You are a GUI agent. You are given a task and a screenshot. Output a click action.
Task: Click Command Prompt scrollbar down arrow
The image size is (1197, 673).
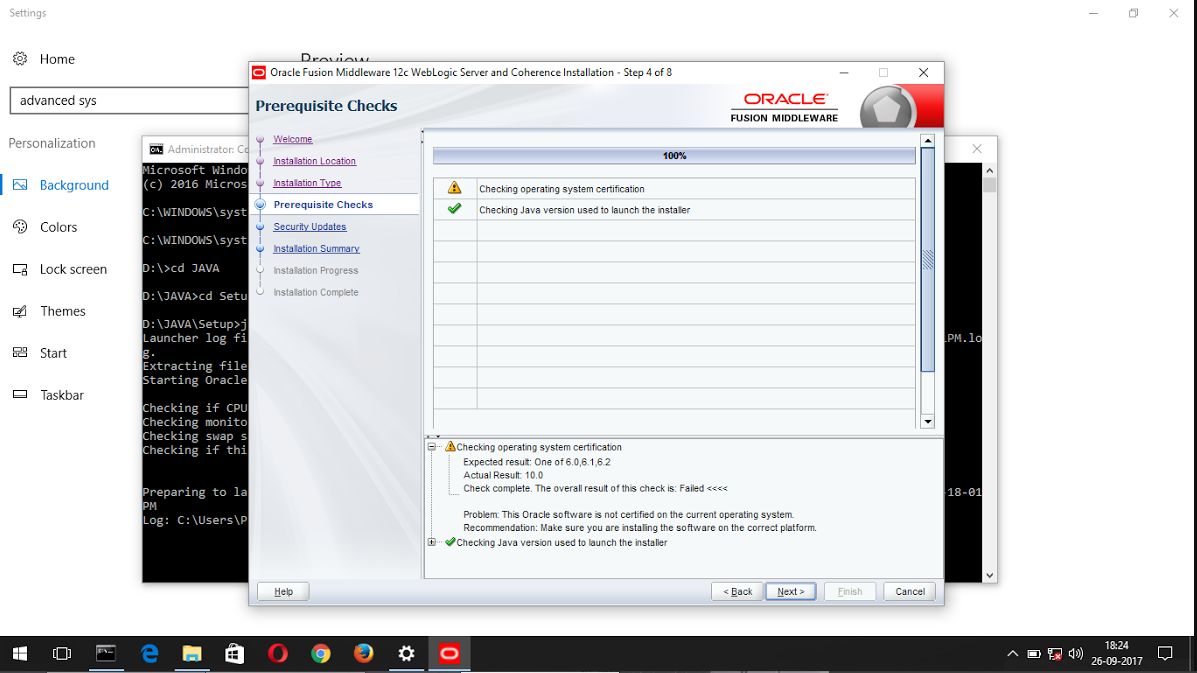click(x=989, y=575)
